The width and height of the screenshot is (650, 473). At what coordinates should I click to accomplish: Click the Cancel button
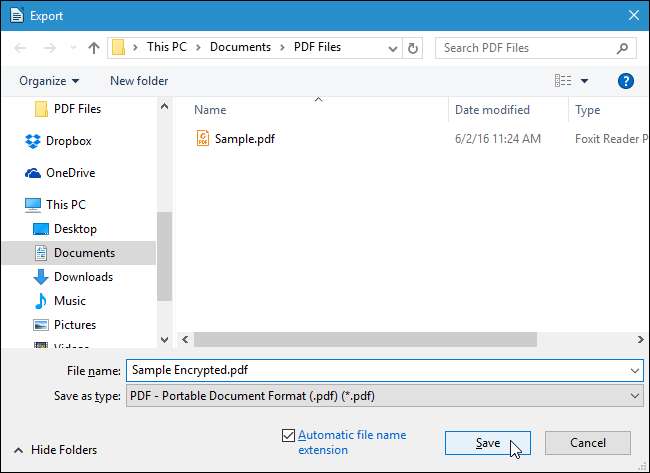coord(588,443)
